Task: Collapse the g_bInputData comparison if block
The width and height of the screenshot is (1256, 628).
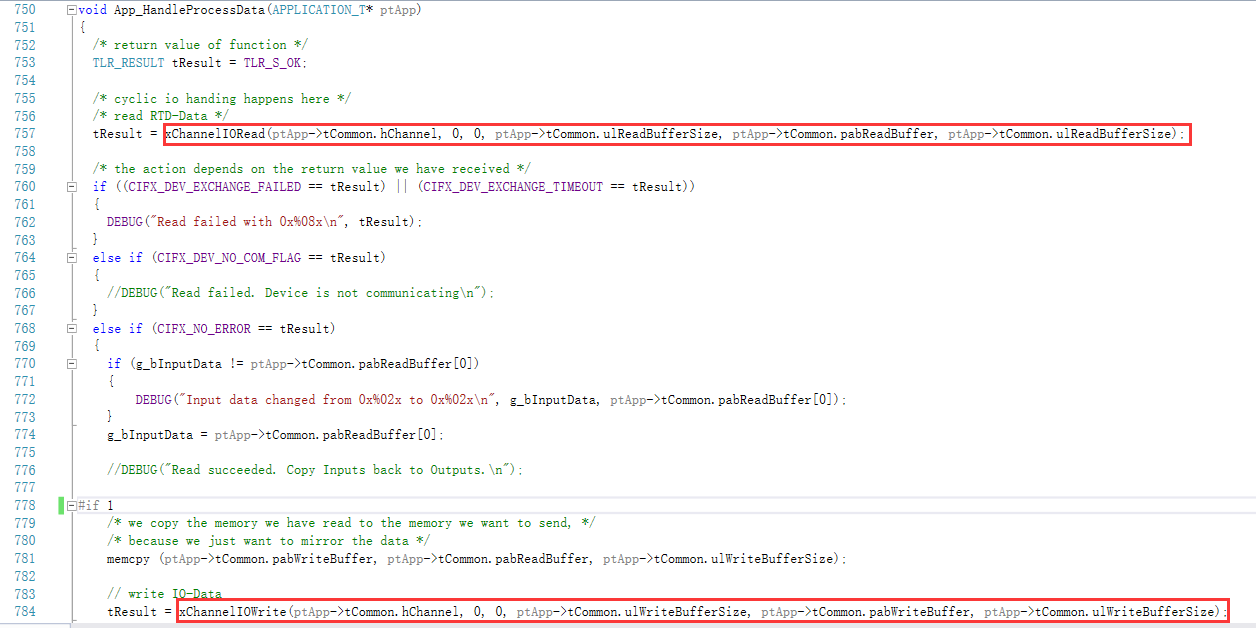Action: [71, 364]
